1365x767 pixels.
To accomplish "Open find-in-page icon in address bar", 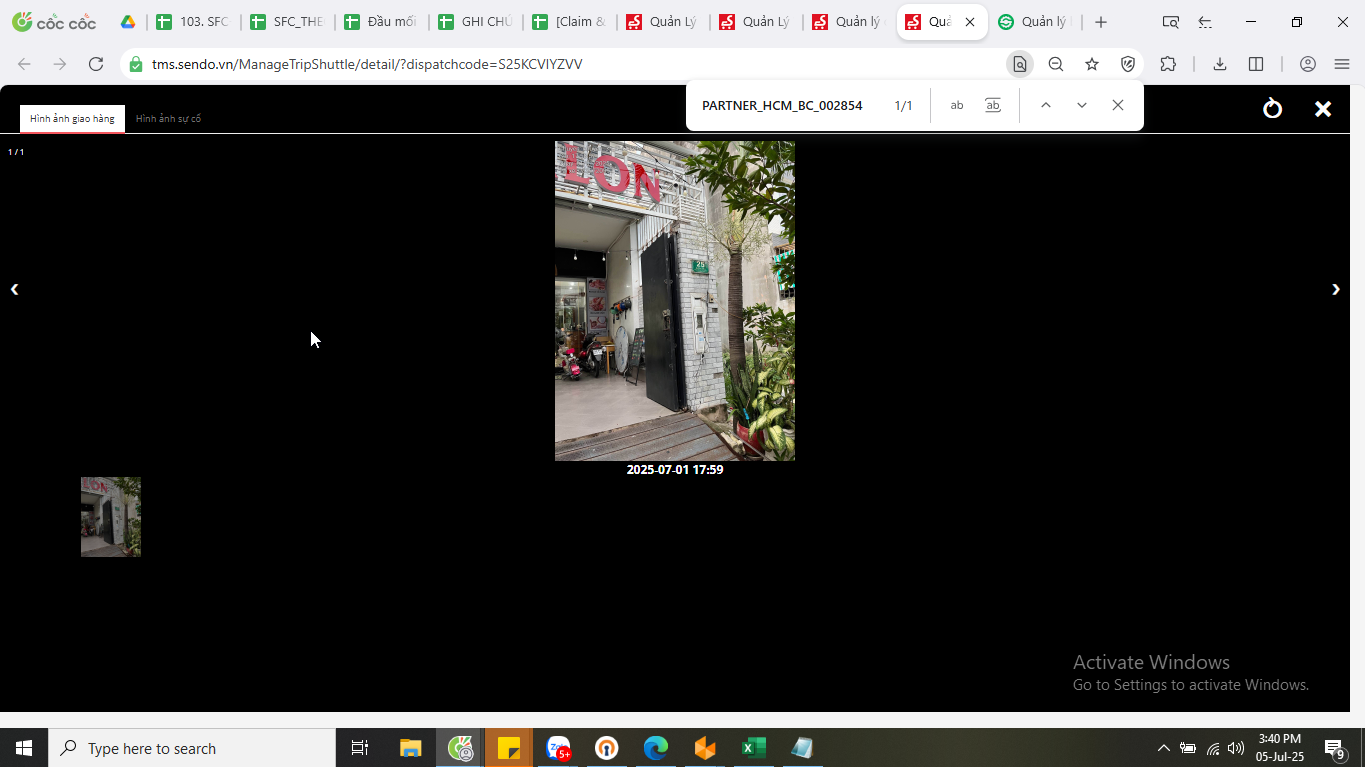I will [x=1020, y=64].
